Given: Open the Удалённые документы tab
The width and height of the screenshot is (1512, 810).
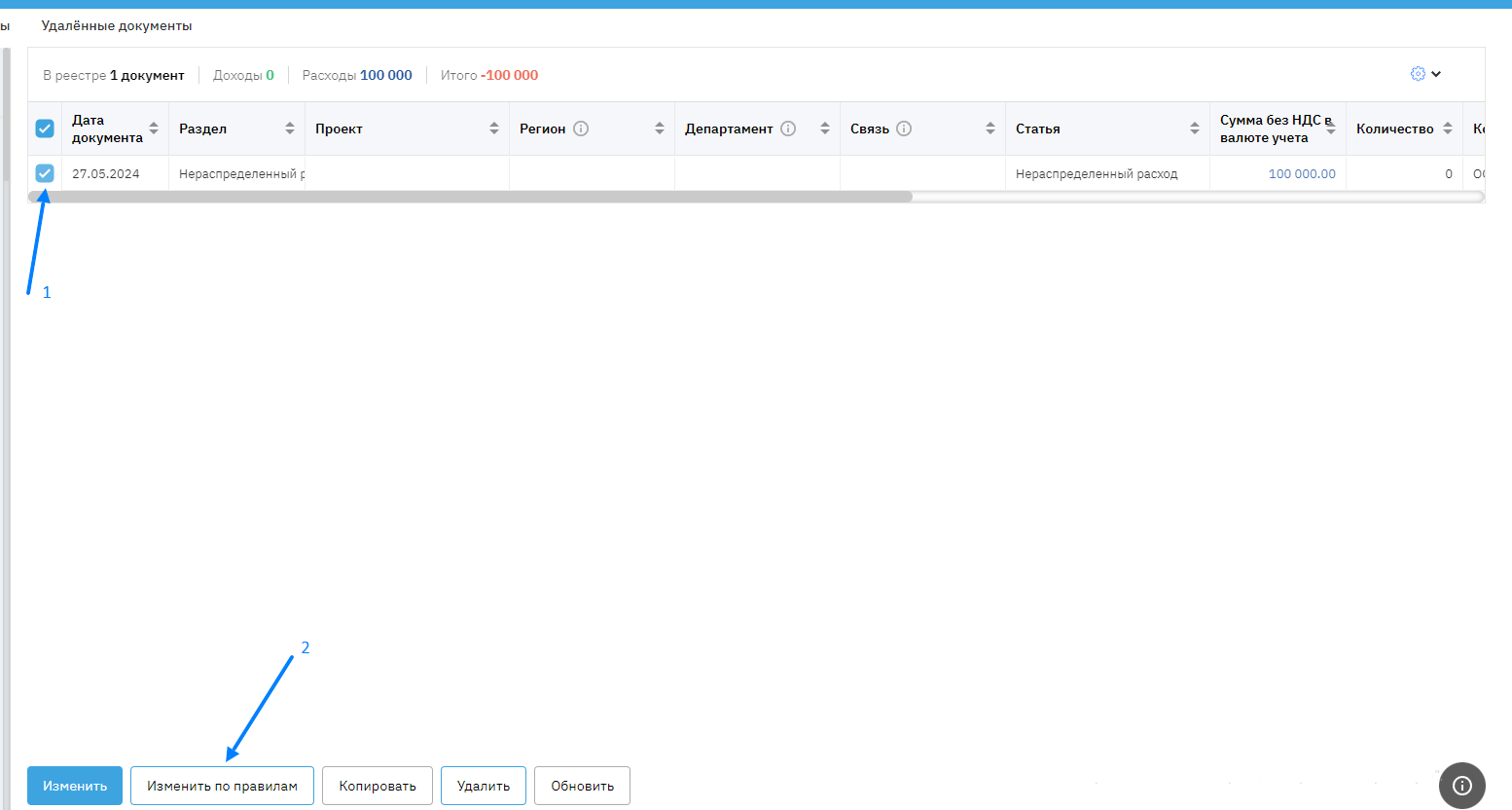Looking at the screenshot, I should [117, 26].
